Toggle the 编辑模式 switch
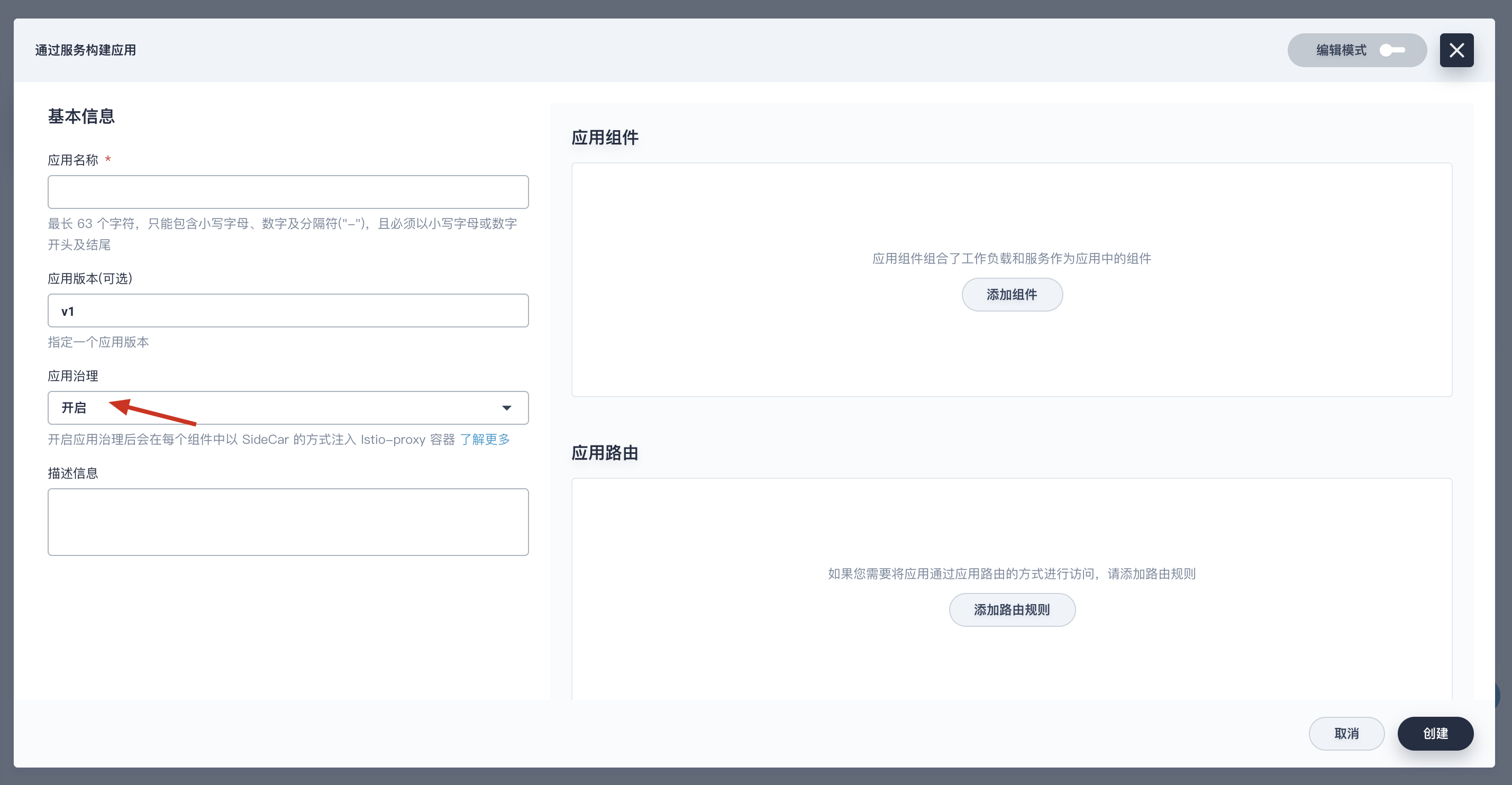Image resolution: width=1512 pixels, height=785 pixels. pos(1392,50)
